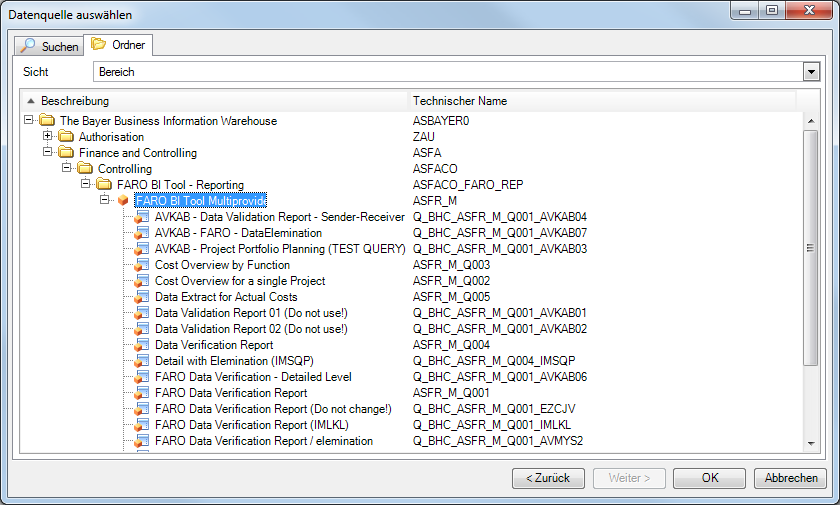Click the Controlling folder icon

click(85, 168)
